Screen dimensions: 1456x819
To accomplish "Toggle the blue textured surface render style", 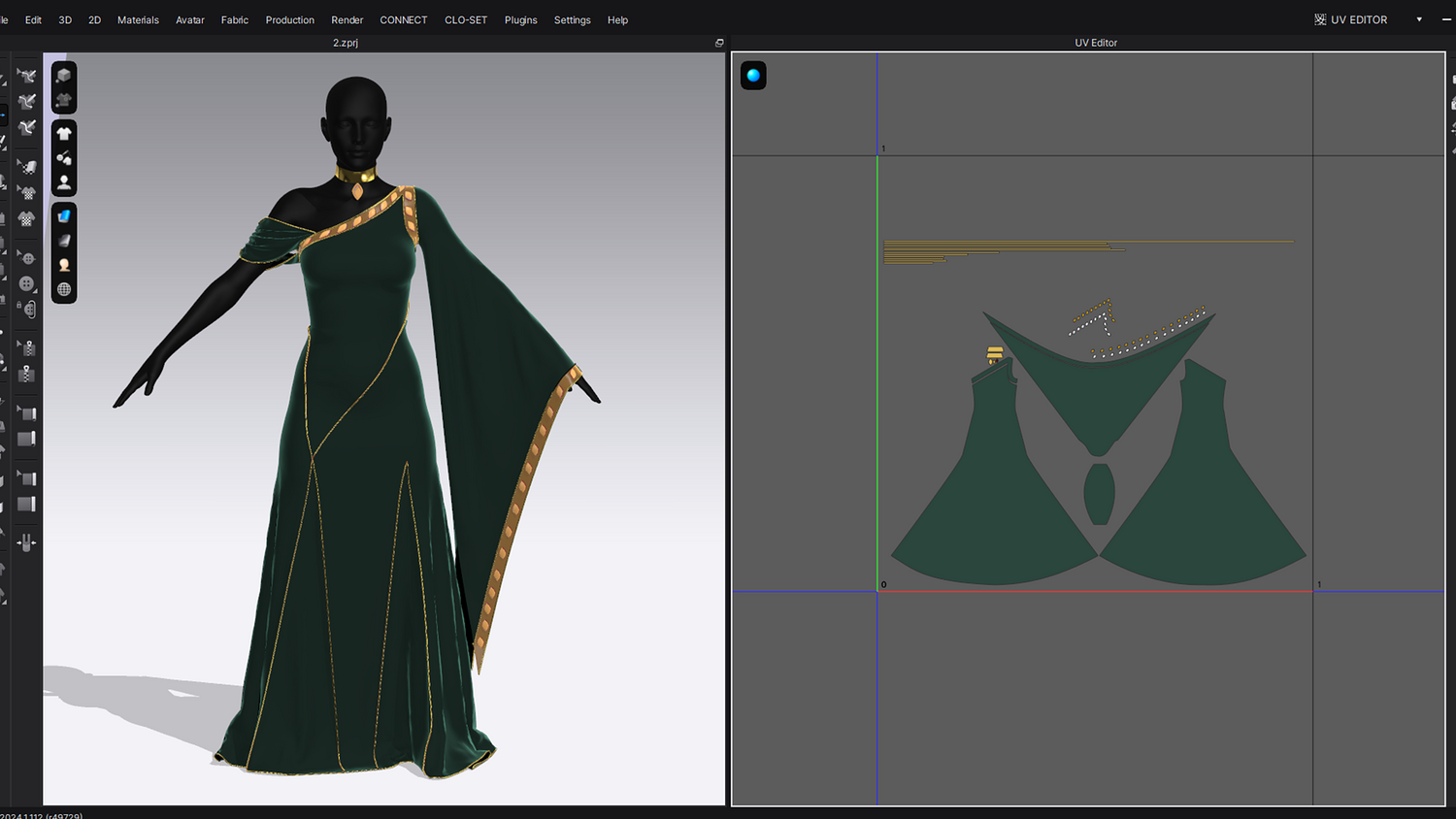I will pos(64,216).
